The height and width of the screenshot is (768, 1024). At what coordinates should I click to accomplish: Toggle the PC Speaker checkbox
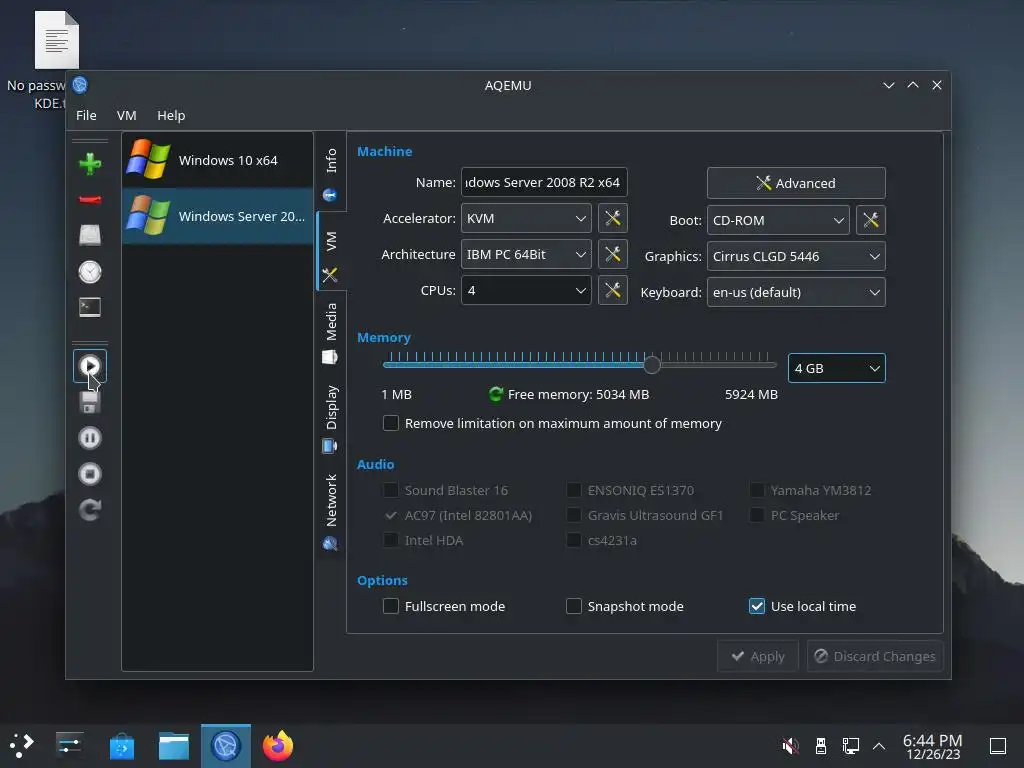pos(756,515)
